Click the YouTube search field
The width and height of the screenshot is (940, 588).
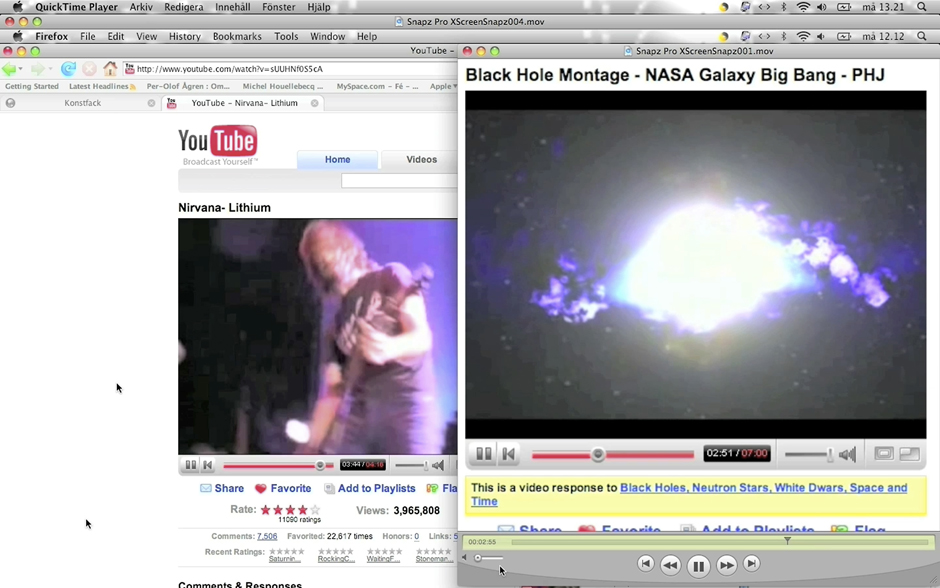click(399, 181)
